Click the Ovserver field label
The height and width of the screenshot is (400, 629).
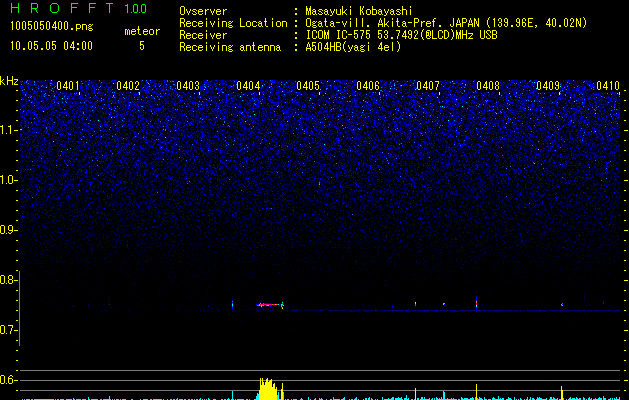pyautogui.click(x=203, y=11)
